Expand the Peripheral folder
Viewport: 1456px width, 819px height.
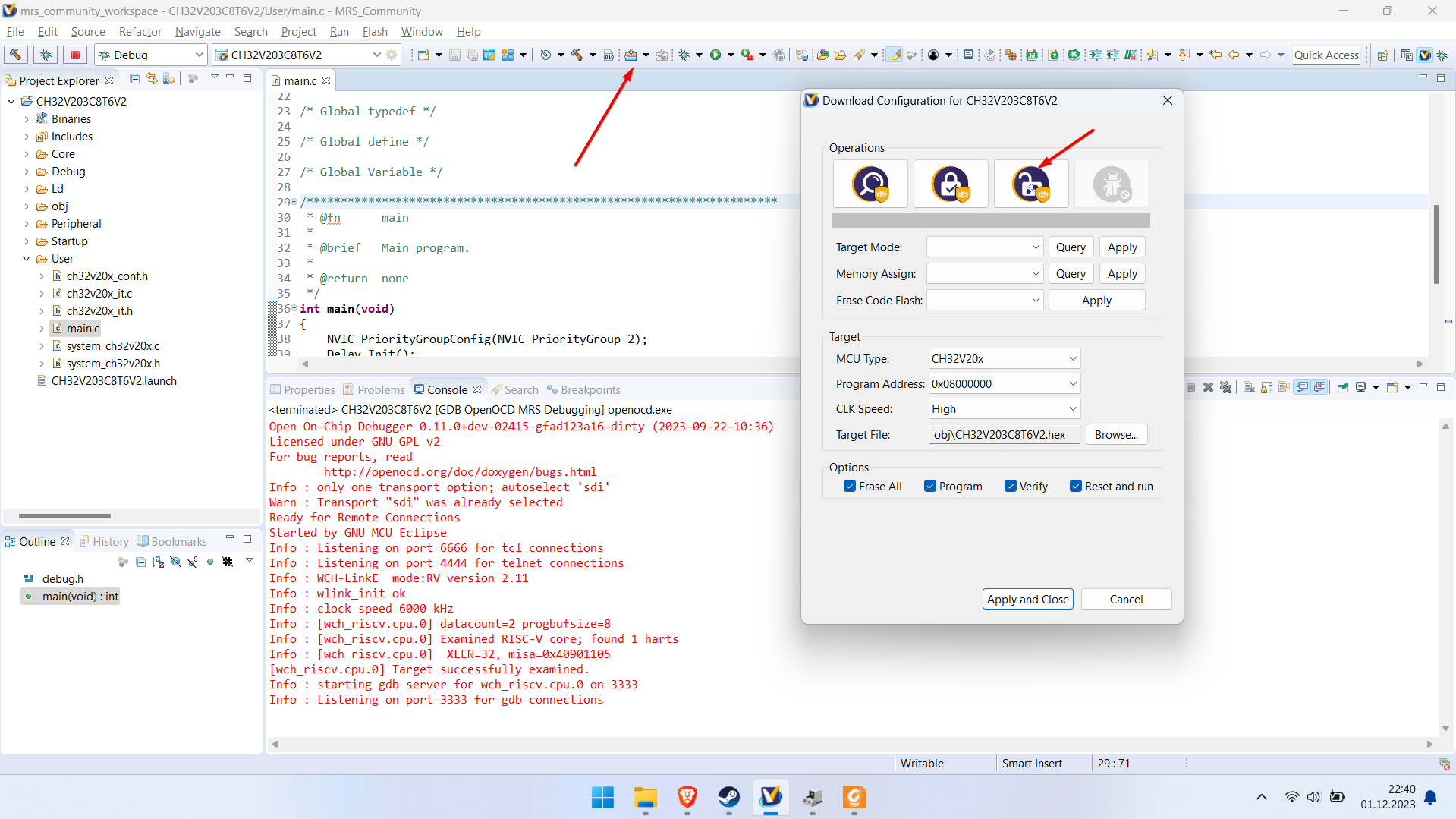pos(27,224)
